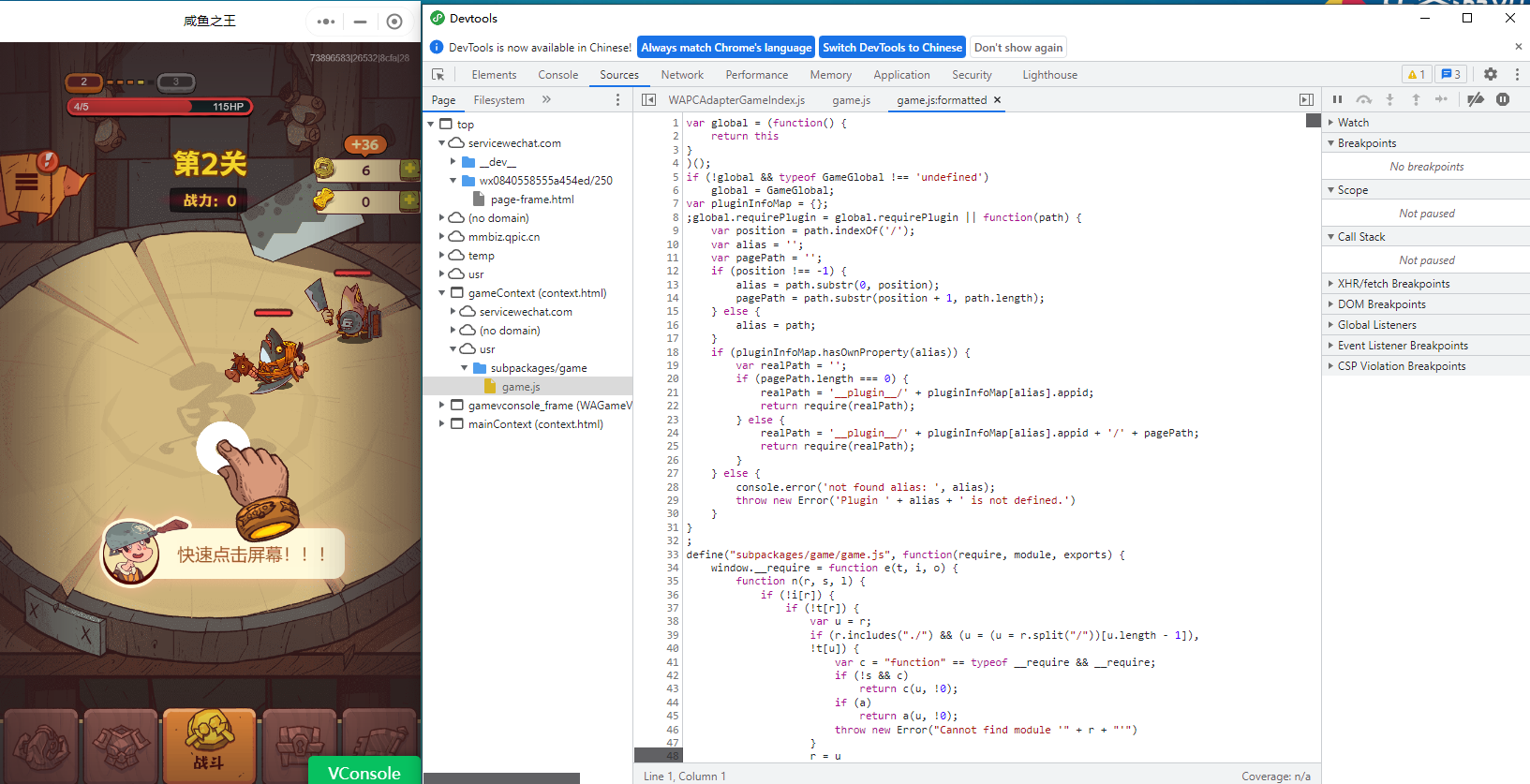The image size is (1530, 784).
Task: Open DevTools more options kebab menu
Action: 1517,74
